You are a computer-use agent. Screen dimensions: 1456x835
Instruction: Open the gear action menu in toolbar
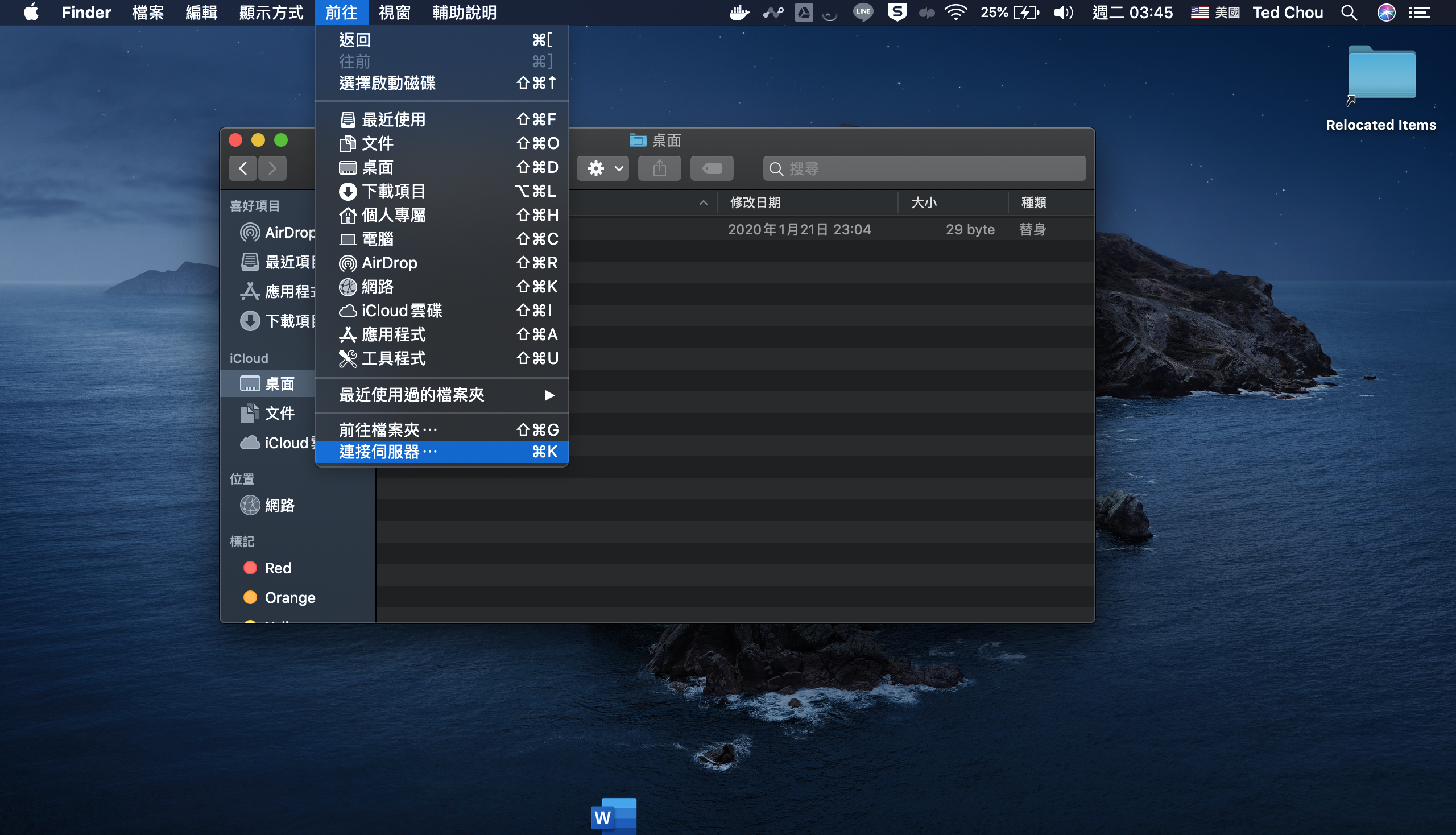point(603,168)
